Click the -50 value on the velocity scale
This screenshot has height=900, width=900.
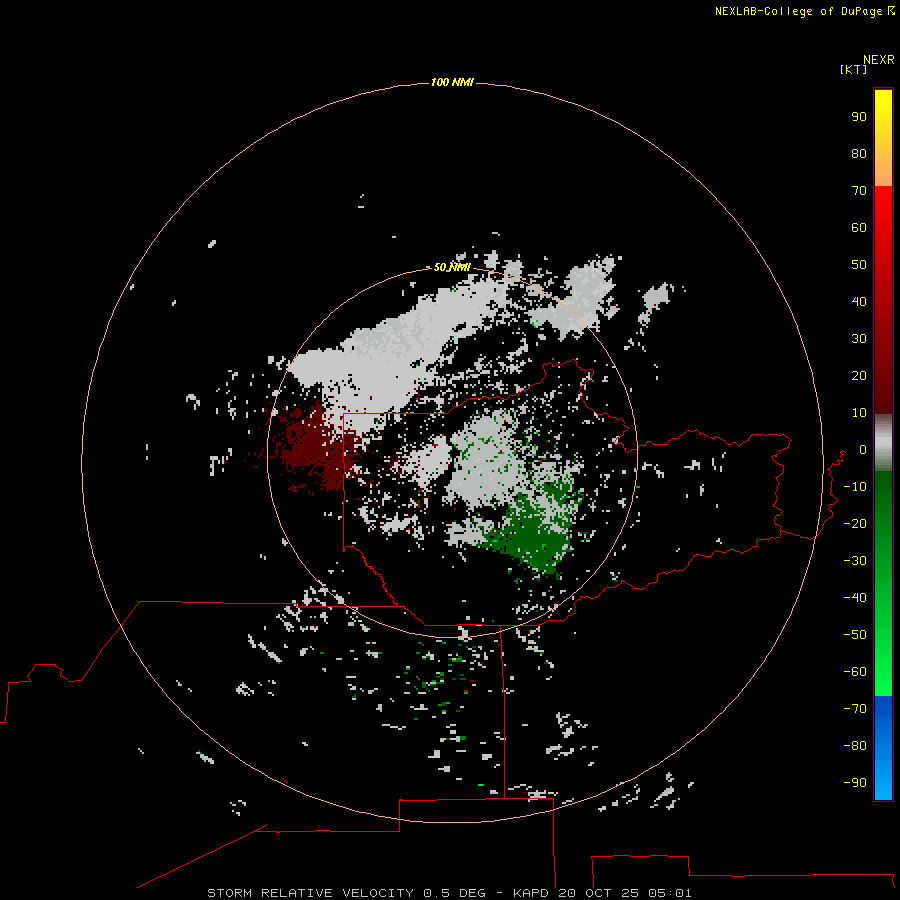point(855,634)
